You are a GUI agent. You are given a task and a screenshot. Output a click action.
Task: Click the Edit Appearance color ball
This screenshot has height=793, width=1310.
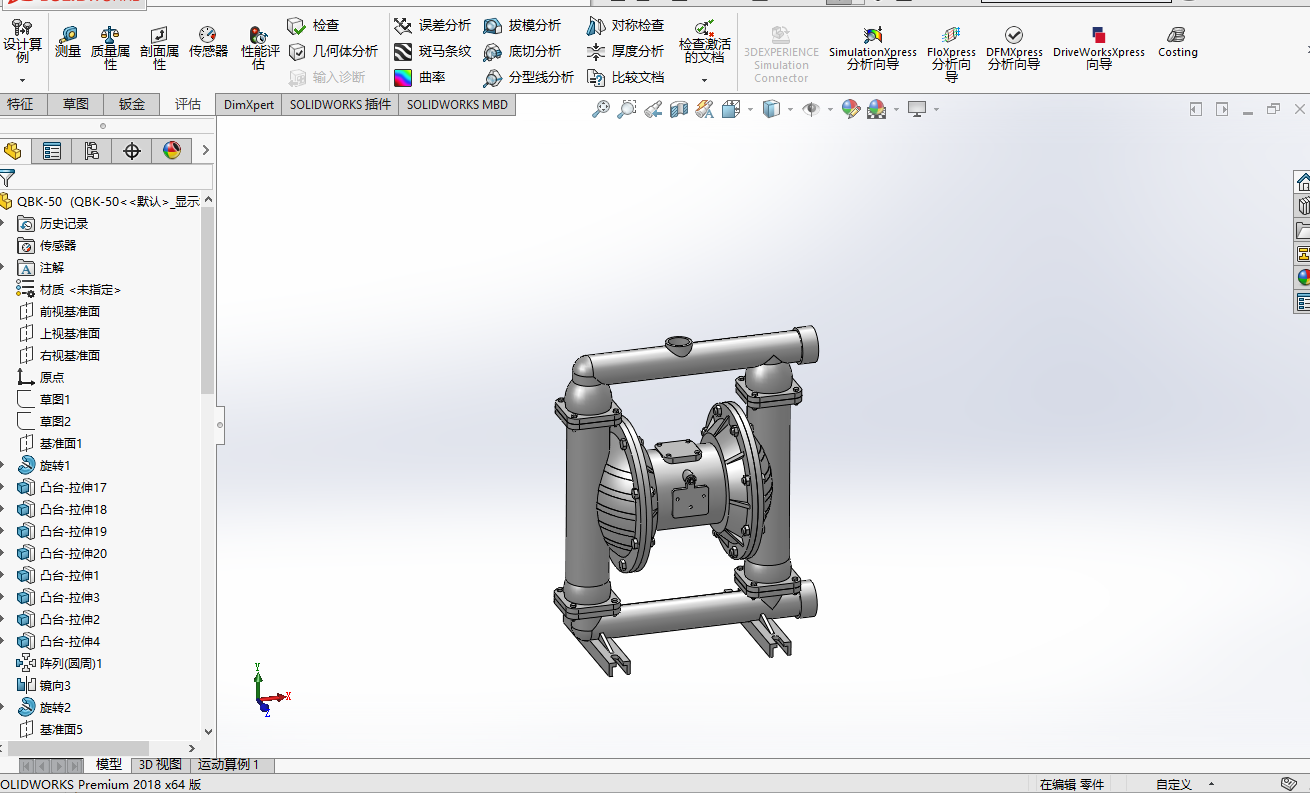pos(850,109)
